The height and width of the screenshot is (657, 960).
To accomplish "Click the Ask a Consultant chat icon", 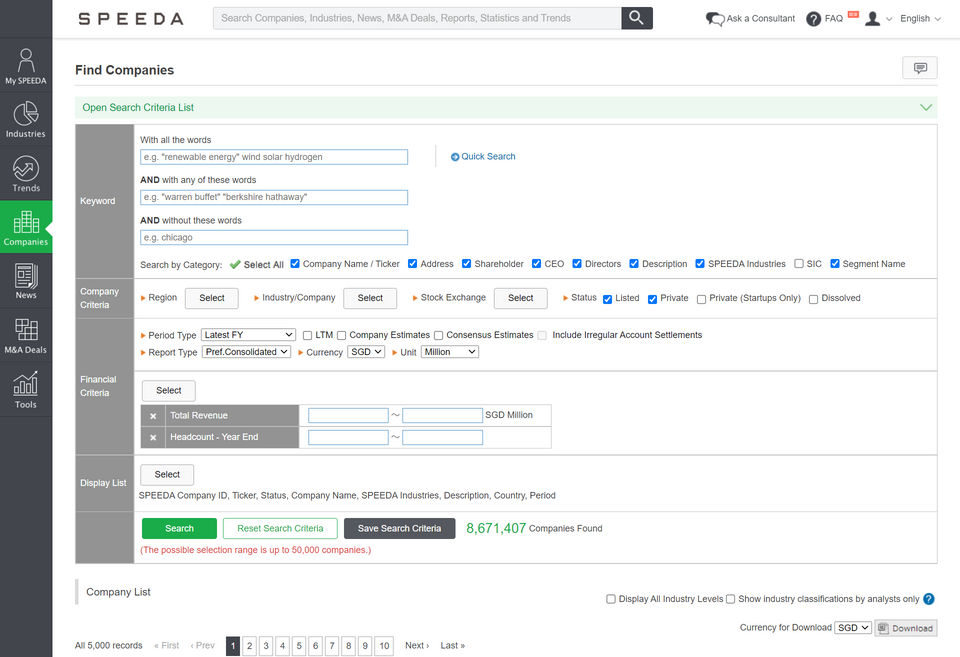I will pos(714,19).
